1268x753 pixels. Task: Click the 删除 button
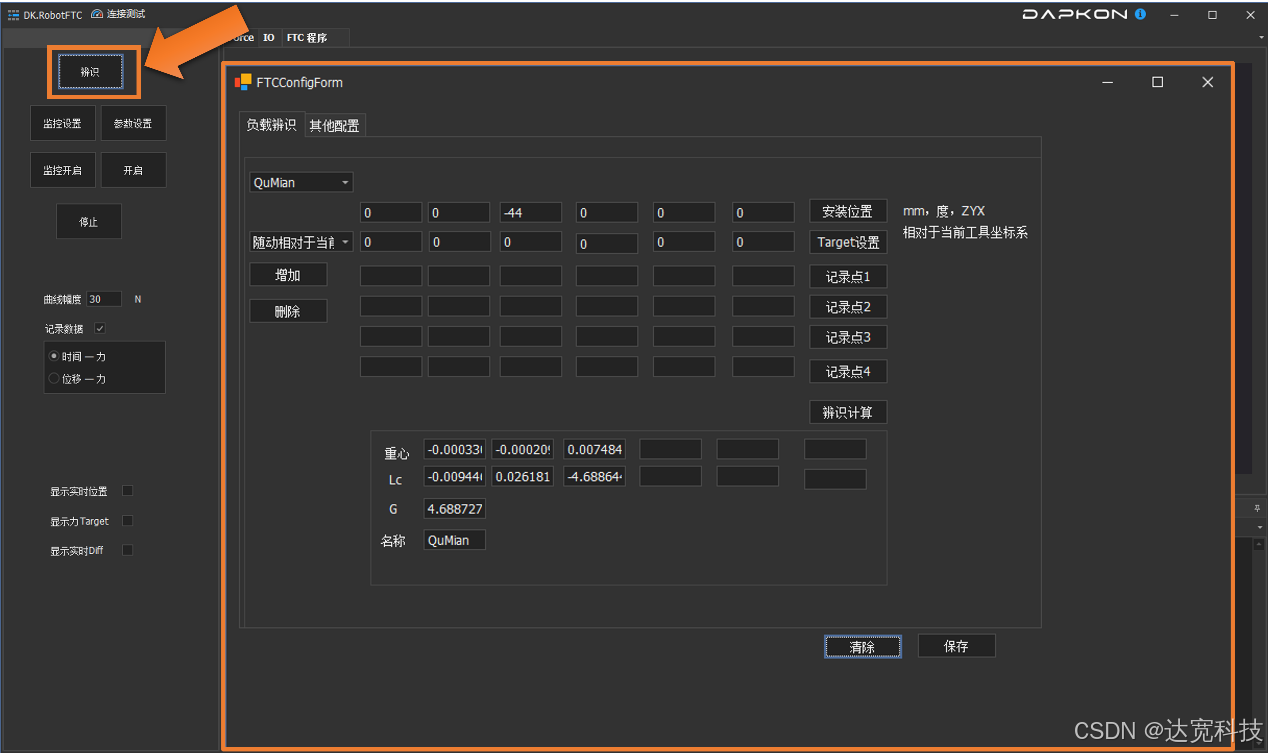coord(288,311)
